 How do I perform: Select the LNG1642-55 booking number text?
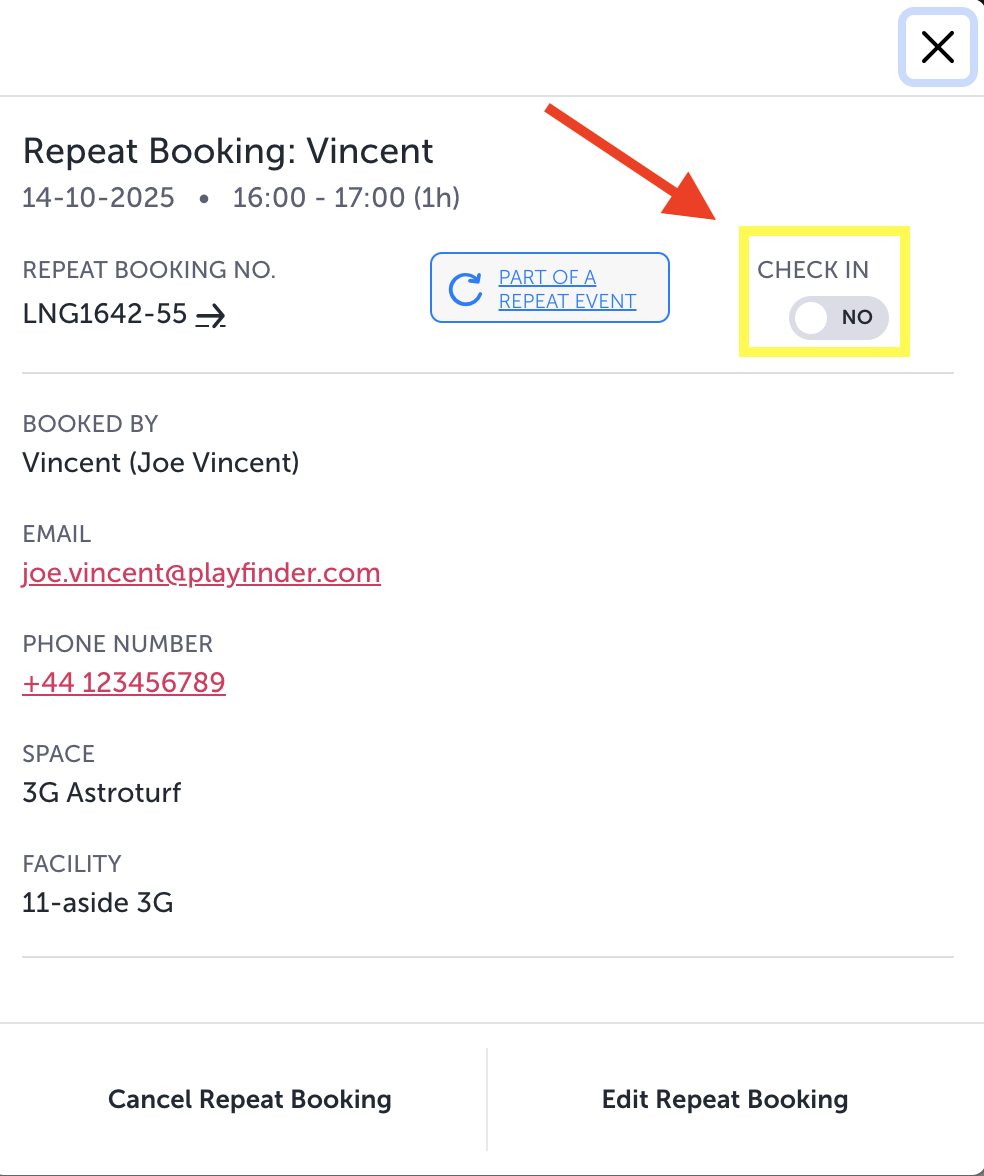pos(105,314)
